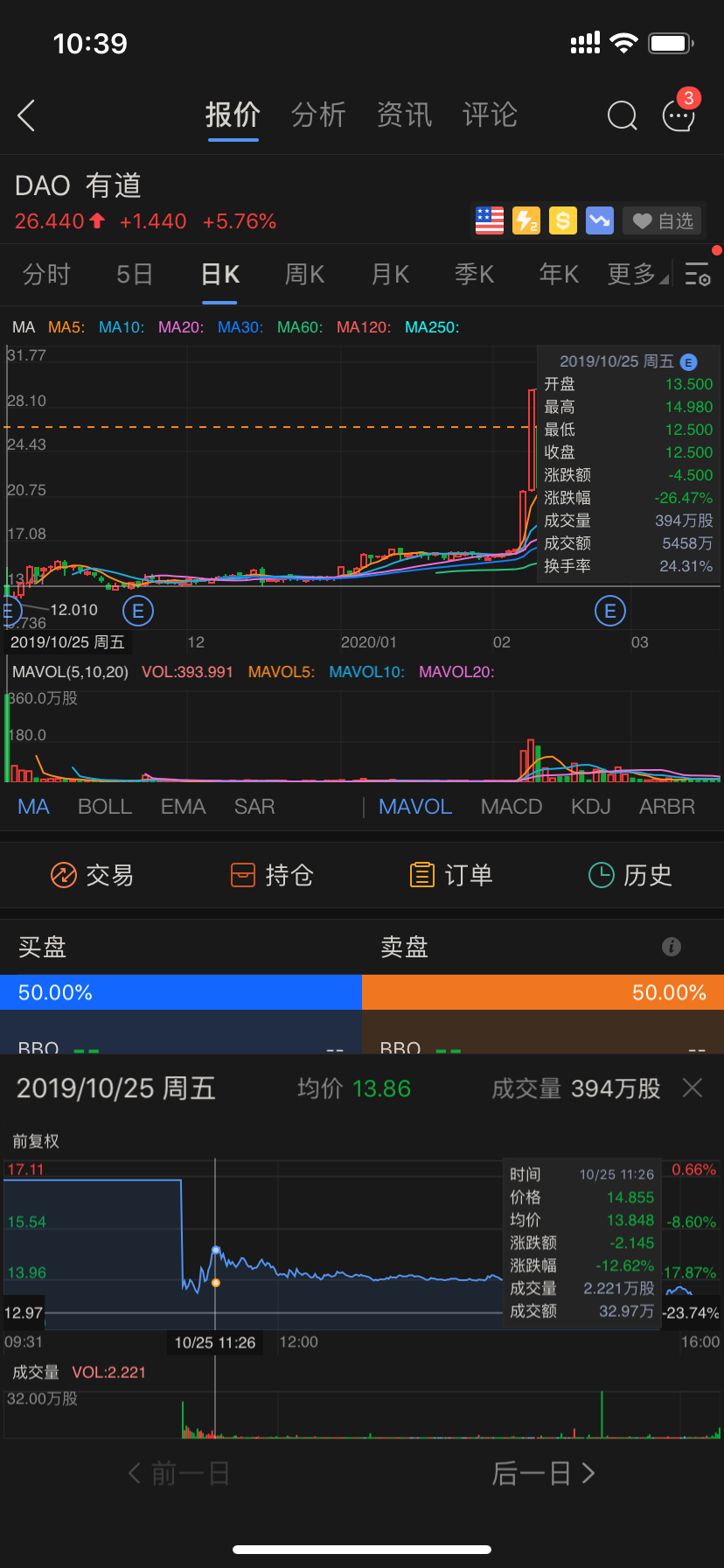Tap the 10/25 11:26 crosshair time label
Screen dimensions: 724x1568
215,1342
